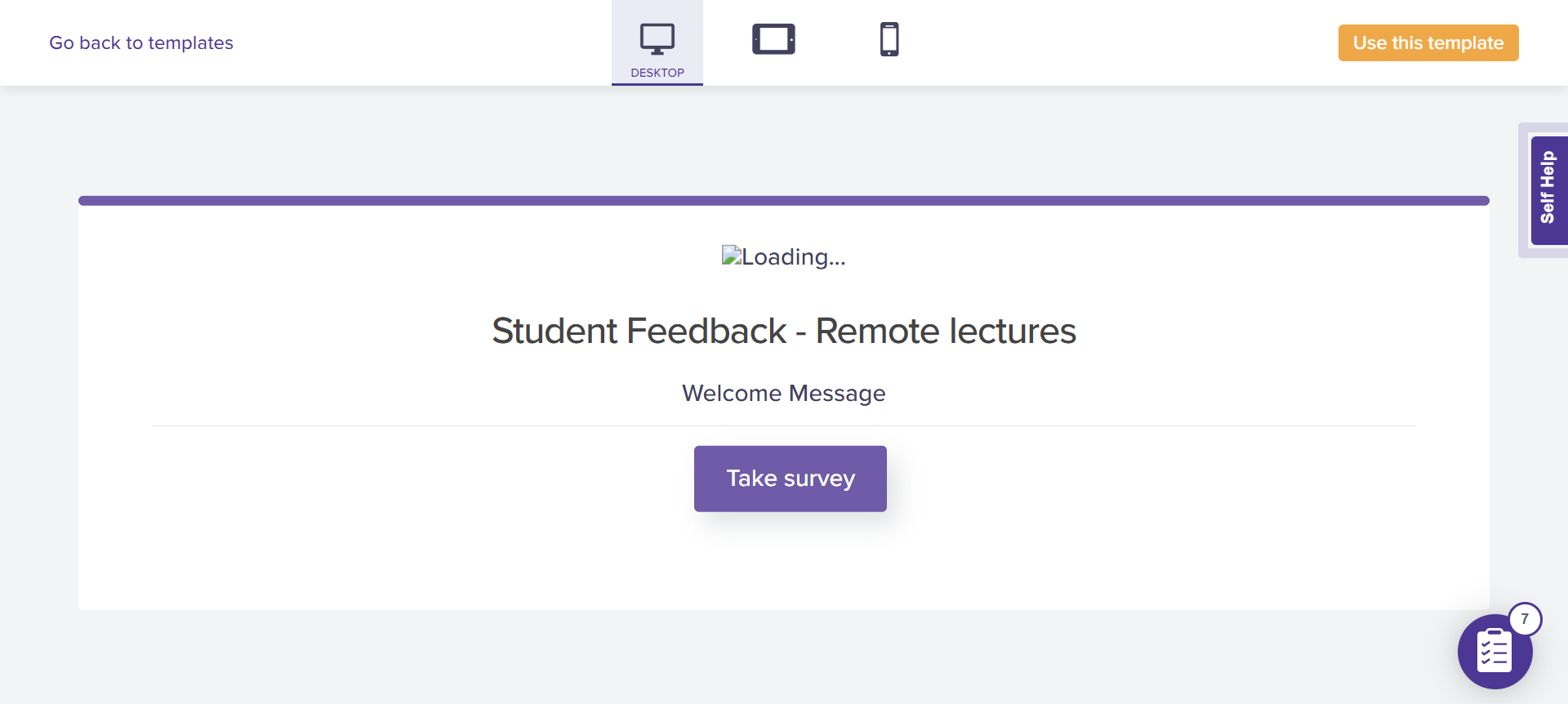Click Go back to templates
This screenshot has height=704, width=1568.
pos(141,42)
